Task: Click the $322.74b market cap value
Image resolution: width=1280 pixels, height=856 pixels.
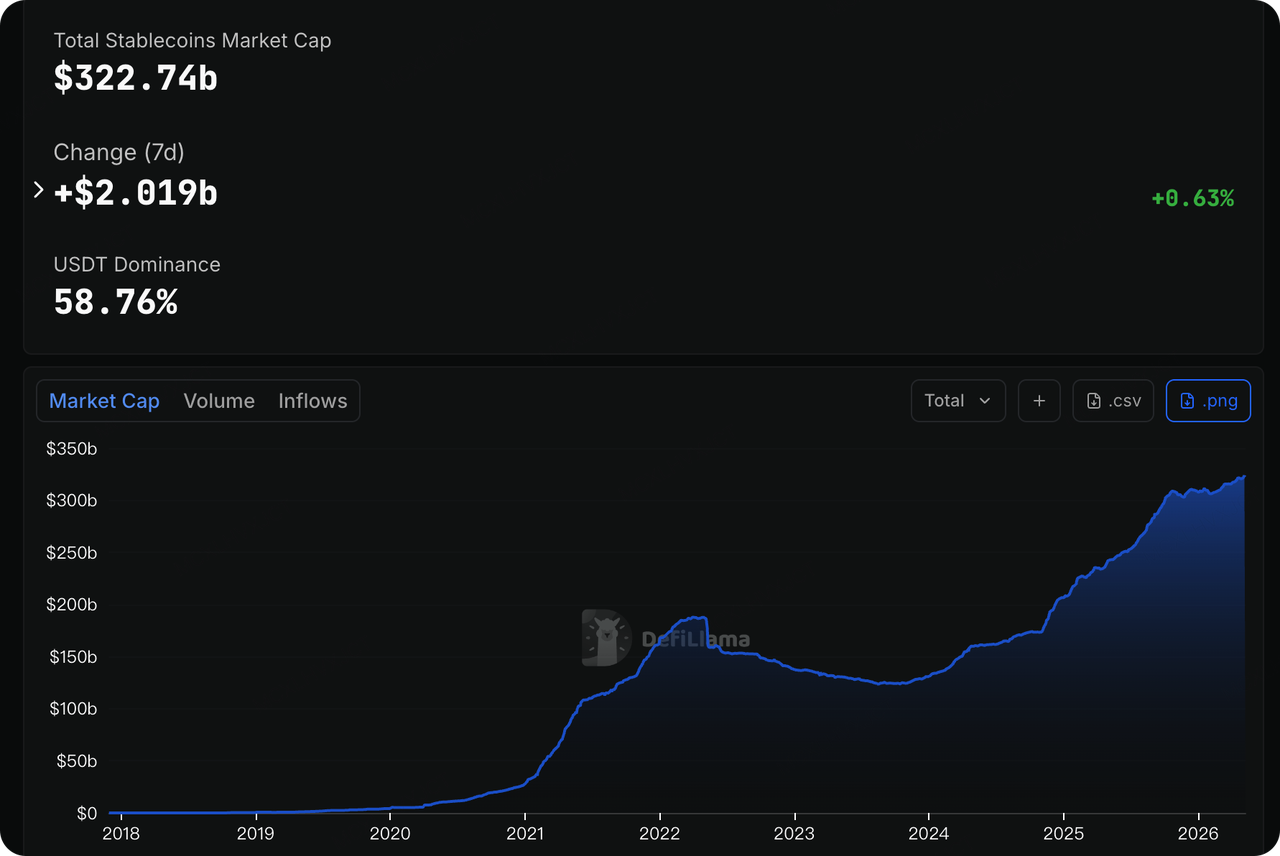Action: tap(136, 77)
